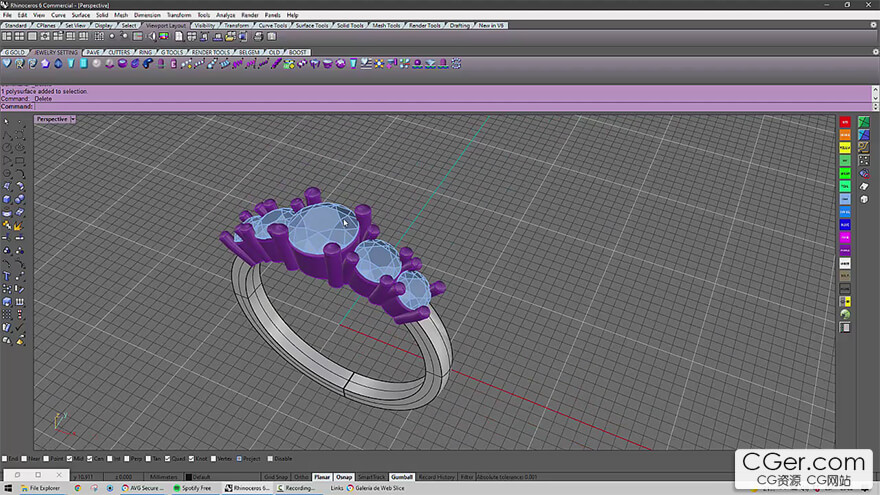Click the purple pentagon gem icon
The image size is (880, 495).
pos(45,64)
